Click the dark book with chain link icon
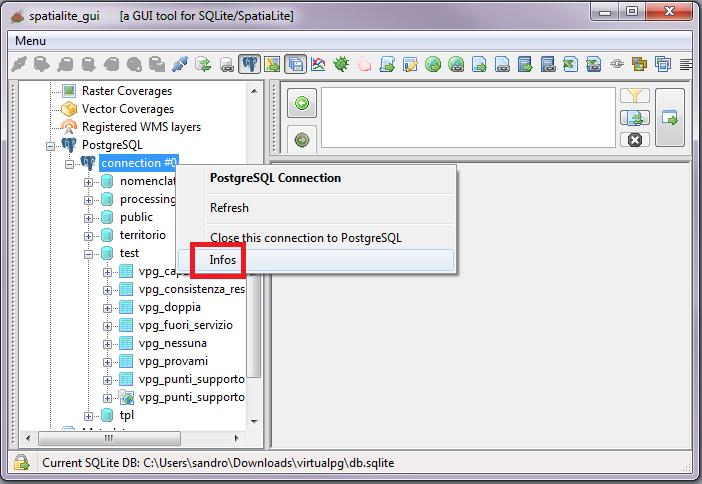The height and width of the screenshot is (484, 702). coord(548,64)
